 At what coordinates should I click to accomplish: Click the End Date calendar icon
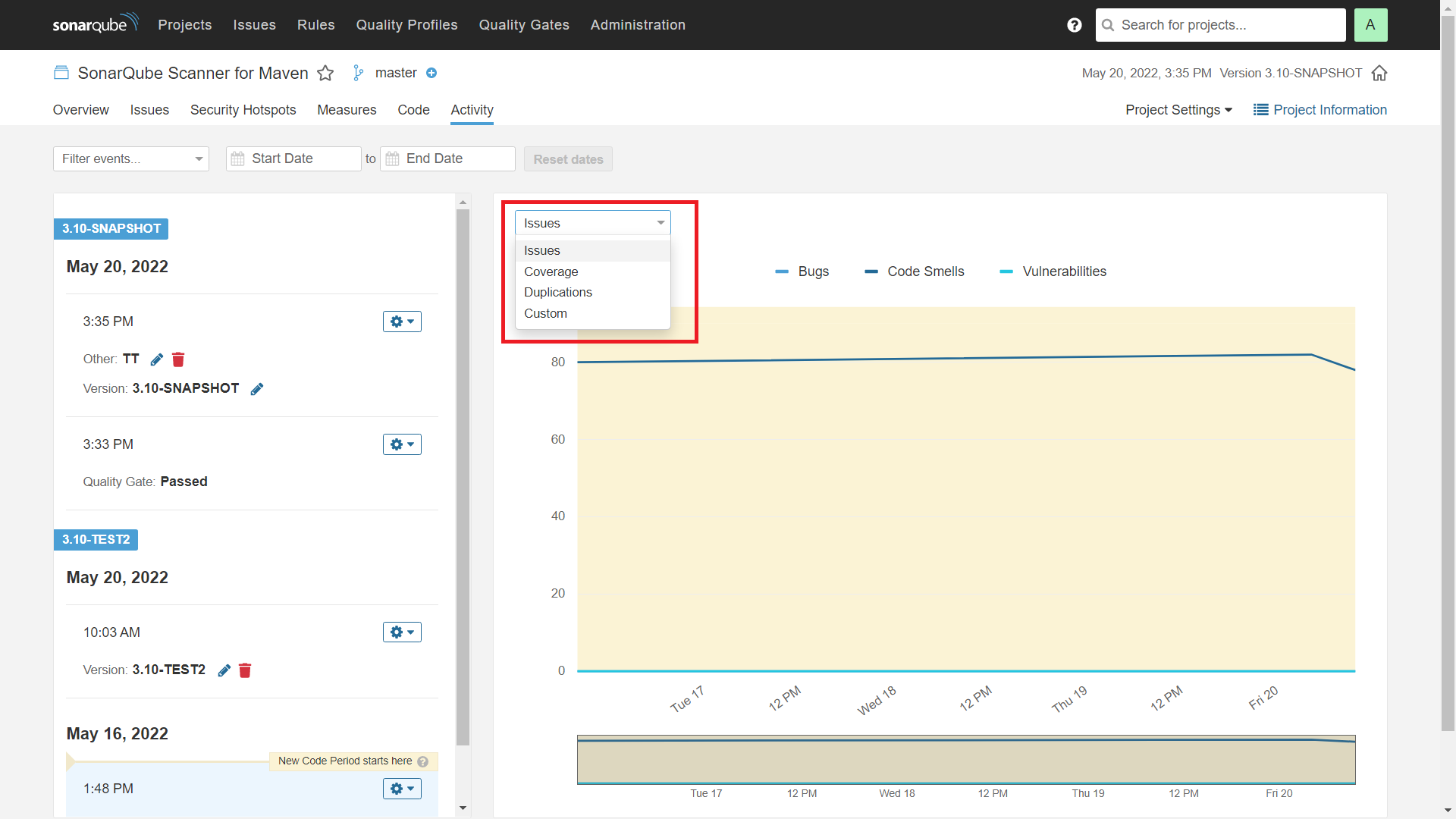tap(392, 158)
